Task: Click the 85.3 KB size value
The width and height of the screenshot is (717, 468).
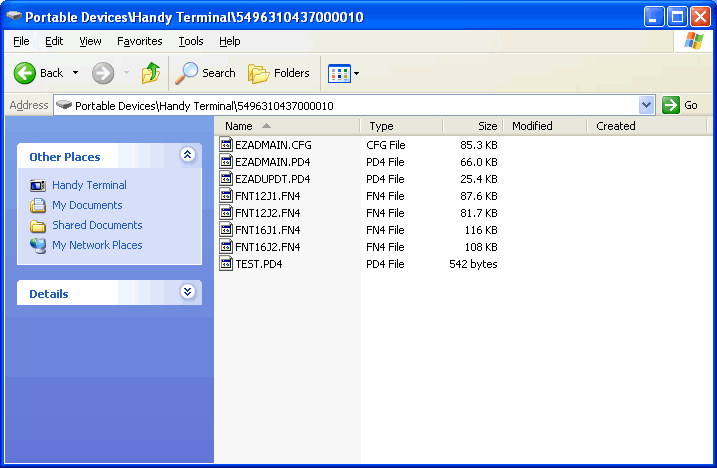Action: (479, 145)
